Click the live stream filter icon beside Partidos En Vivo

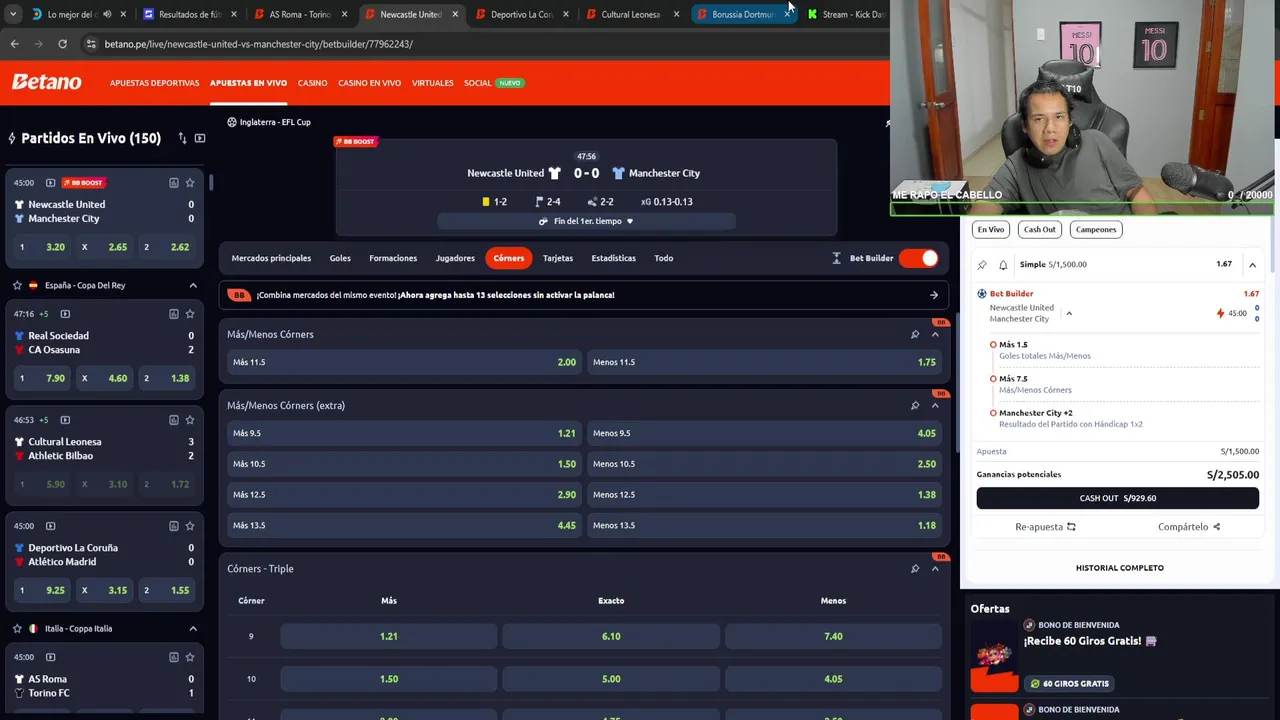click(200, 138)
